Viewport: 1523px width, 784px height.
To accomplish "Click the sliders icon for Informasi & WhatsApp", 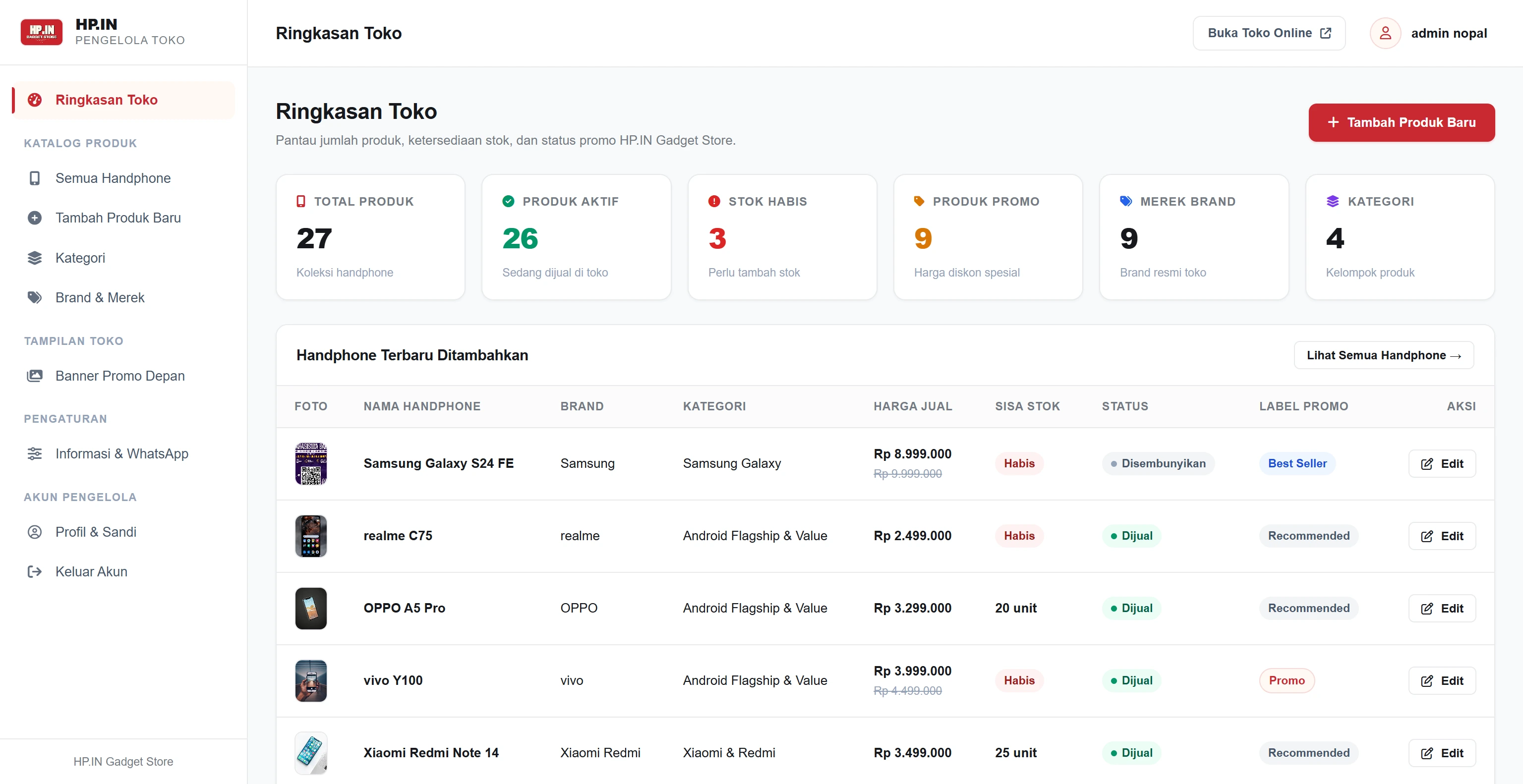I will (35, 454).
